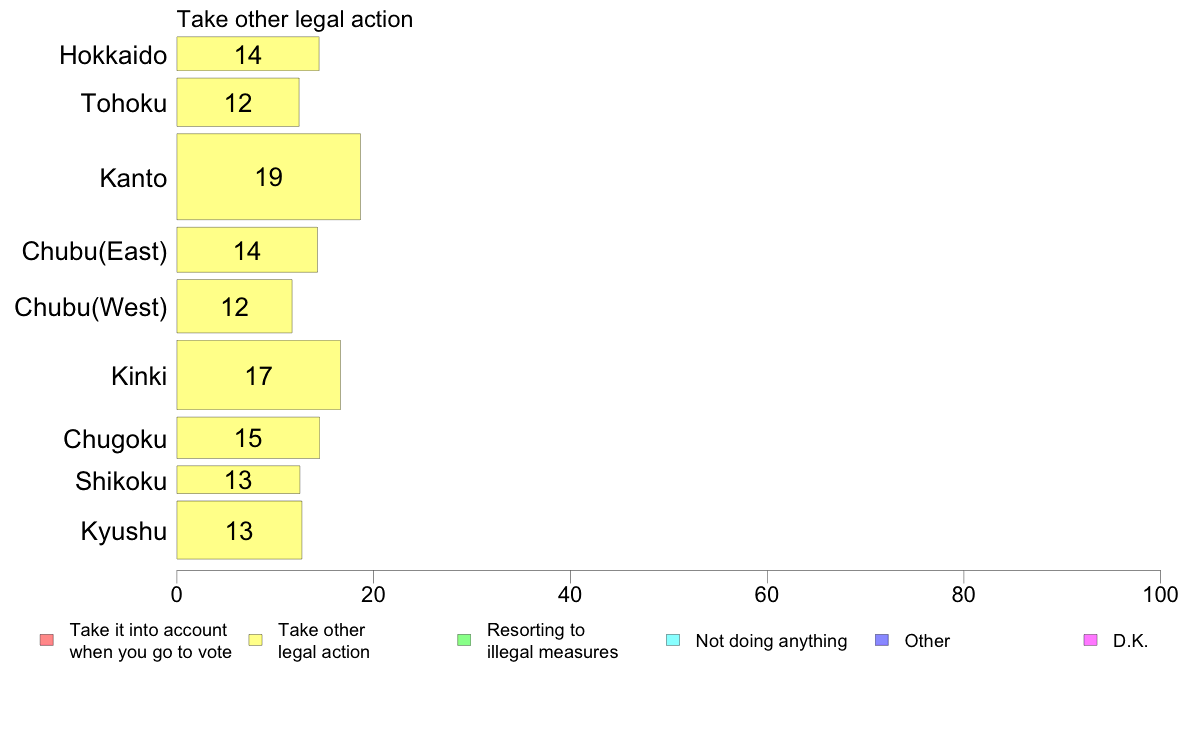Click the 'Resorting to illegal measures' legend text

pyautogui.click(x=552, y=641)
